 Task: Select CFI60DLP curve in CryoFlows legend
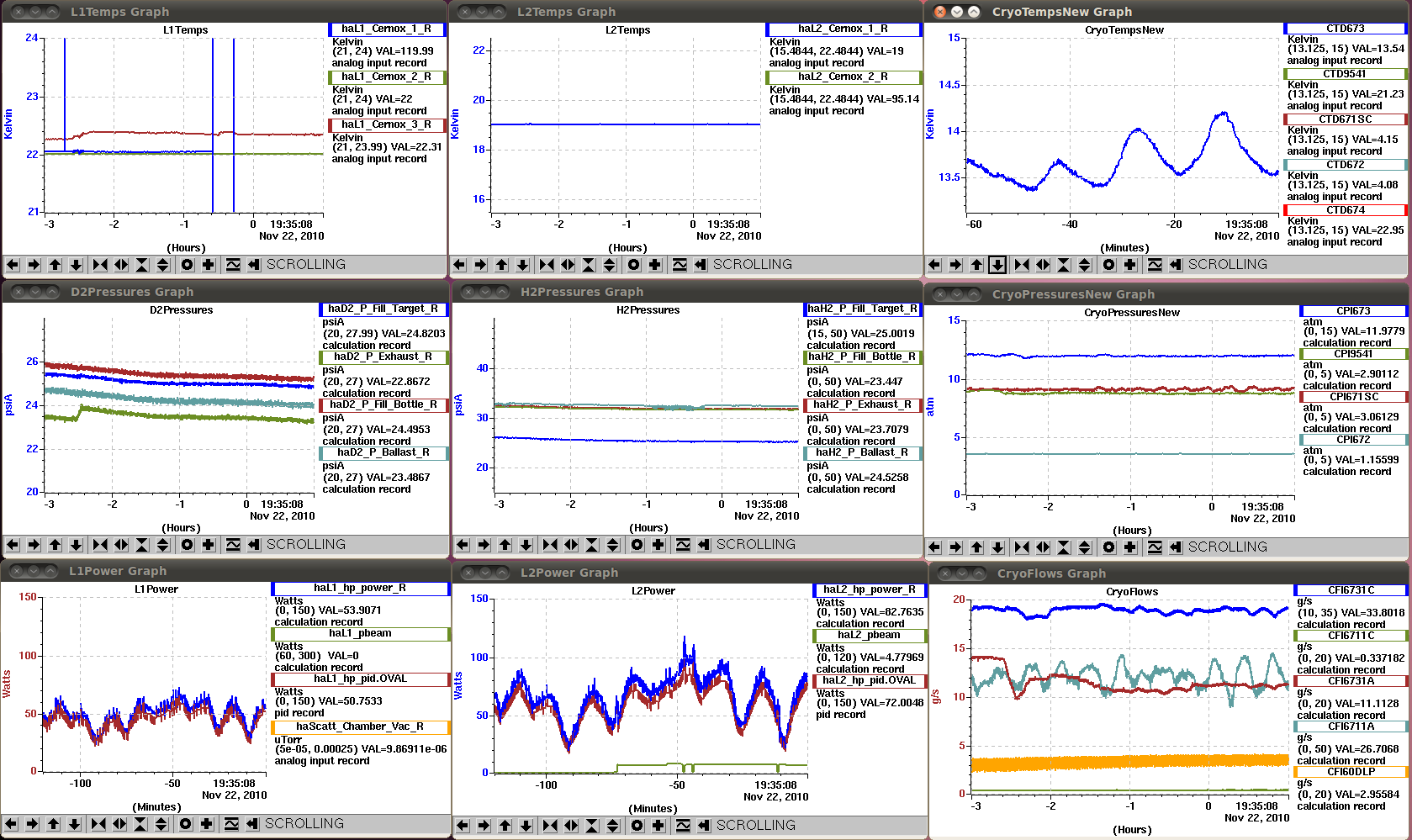[1351, 772]
